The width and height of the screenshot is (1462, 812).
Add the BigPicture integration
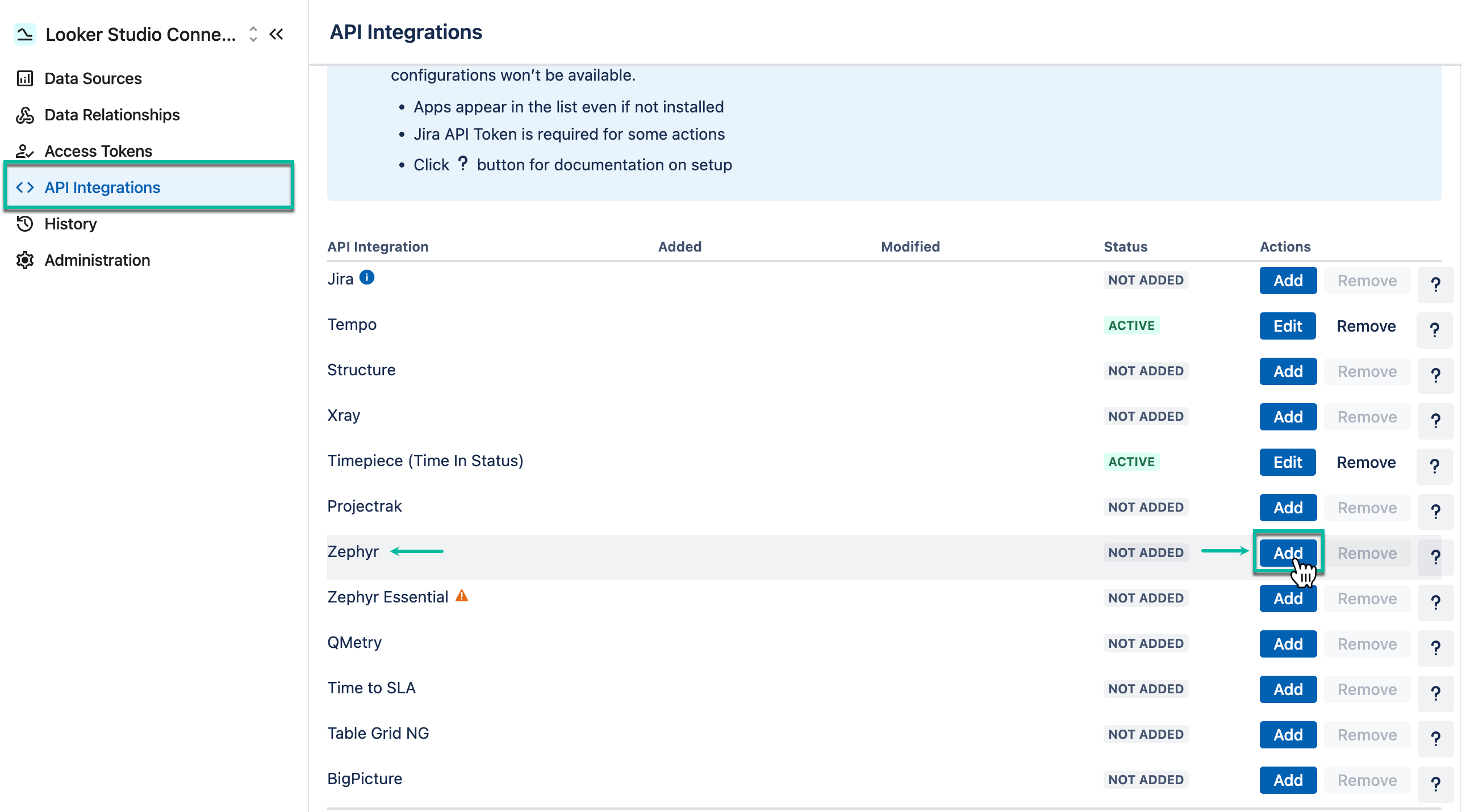point(1287,780)
